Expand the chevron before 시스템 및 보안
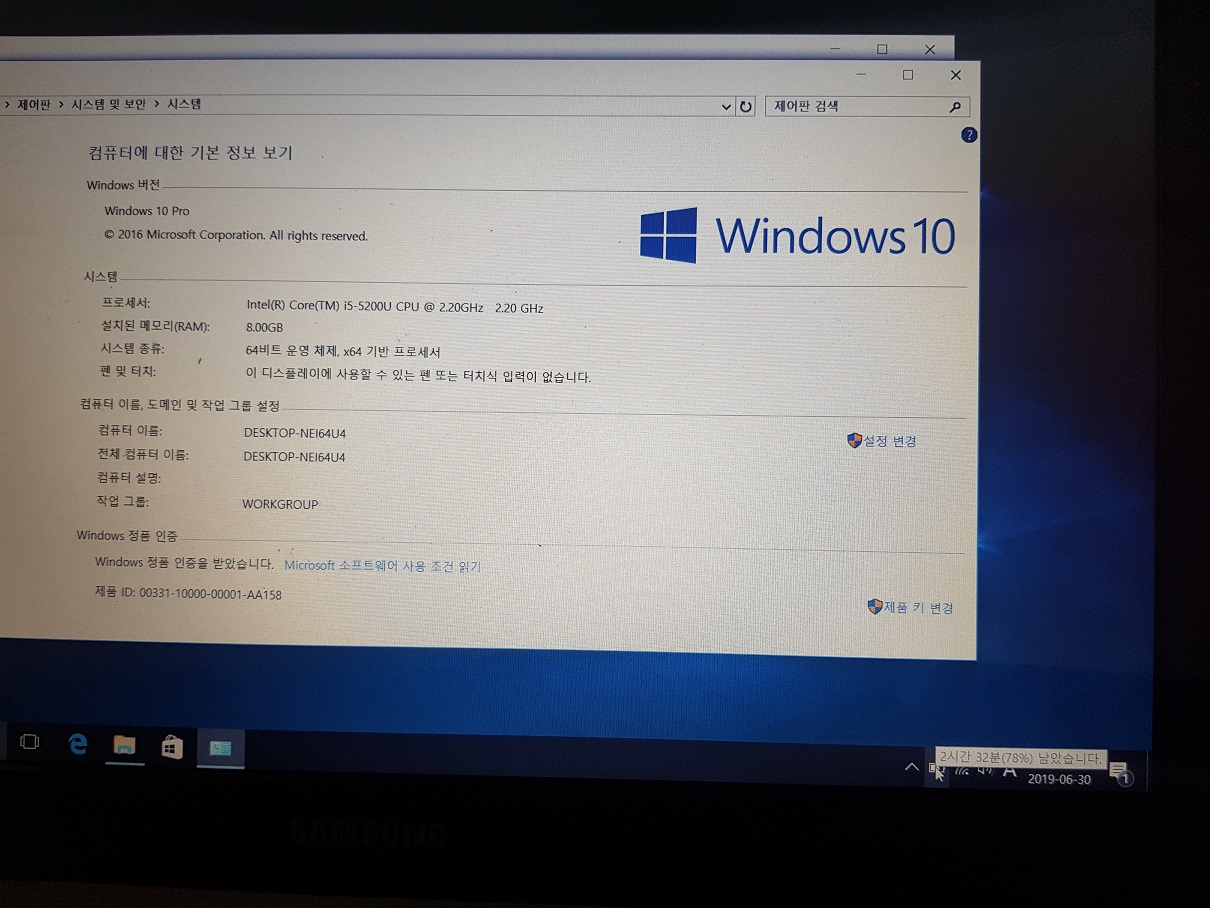The height and width of the screenshot is (908, 1210). (61, 104)
